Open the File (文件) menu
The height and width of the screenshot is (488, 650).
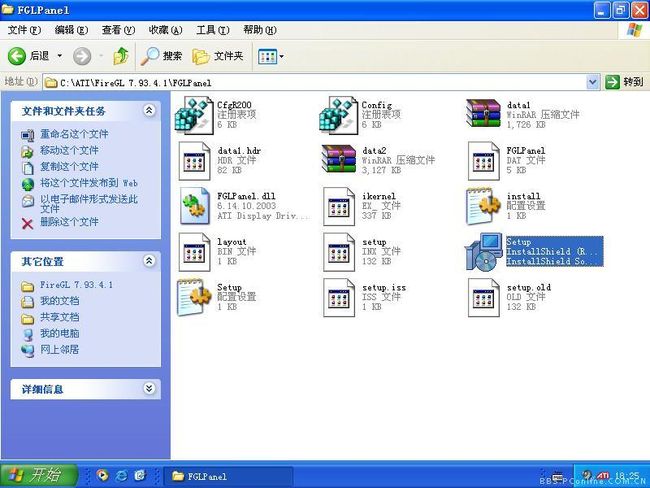point(24,30)
